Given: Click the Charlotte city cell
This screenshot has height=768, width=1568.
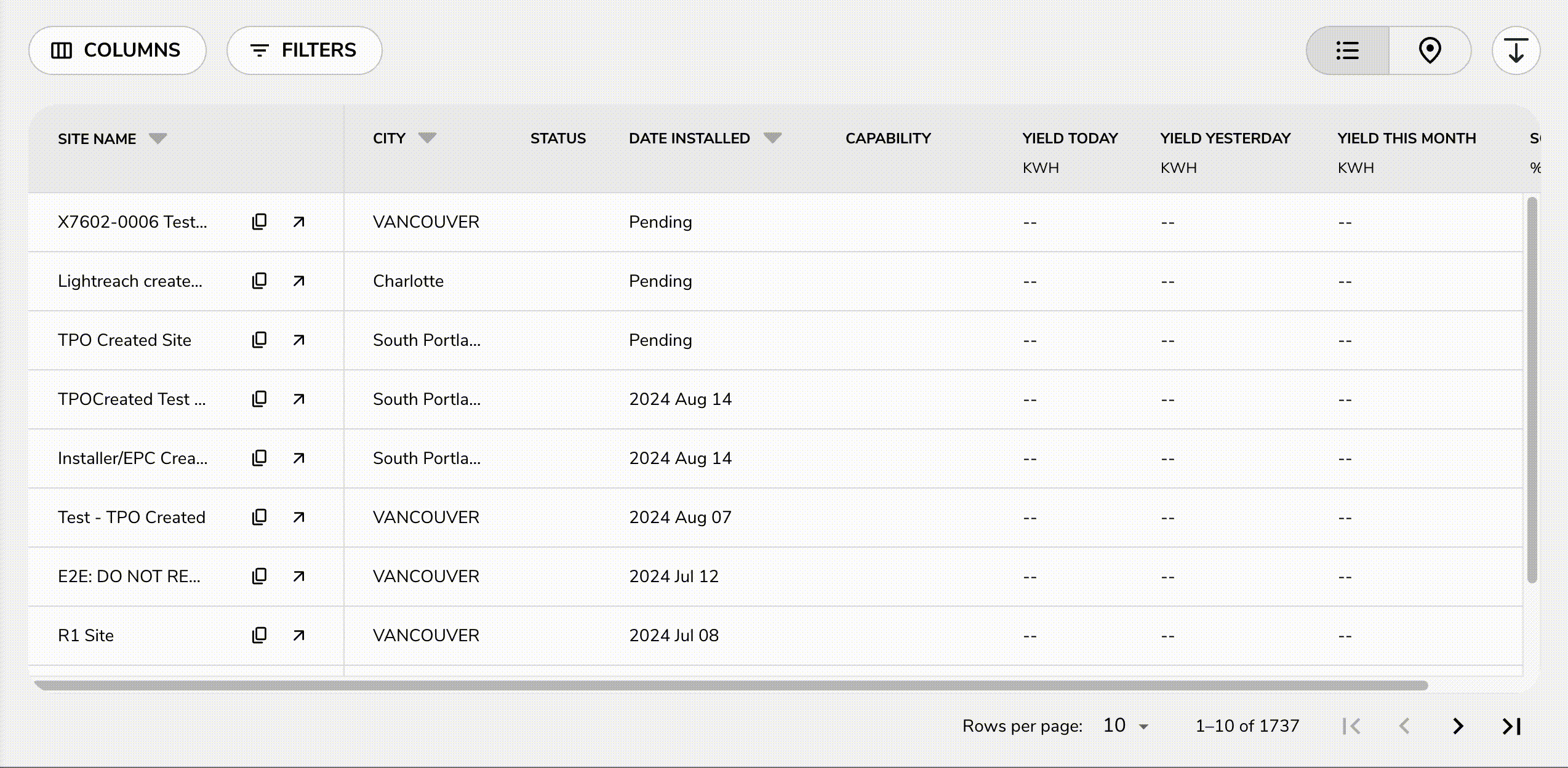Looking at the screenshot, I should [408, 281].
